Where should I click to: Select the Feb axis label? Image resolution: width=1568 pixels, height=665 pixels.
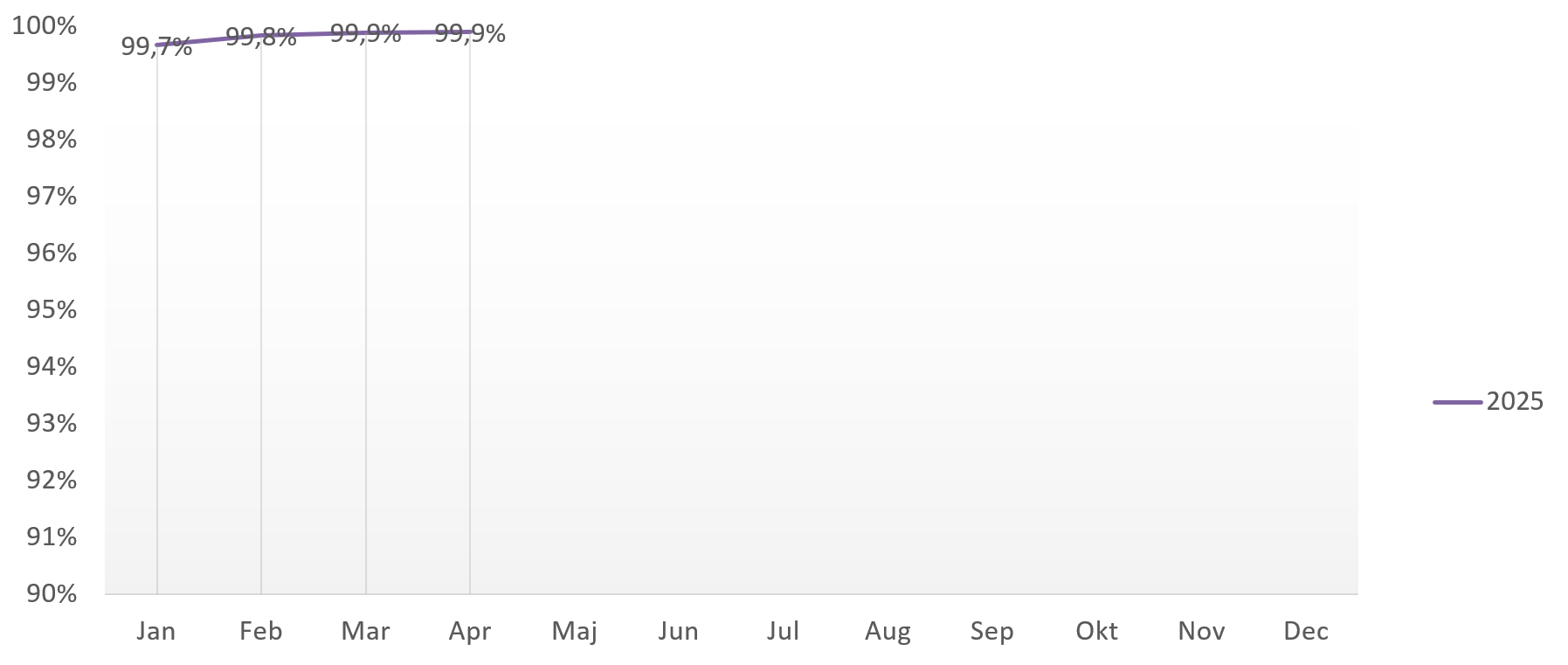pyautogui.click(x=261, y=631)
